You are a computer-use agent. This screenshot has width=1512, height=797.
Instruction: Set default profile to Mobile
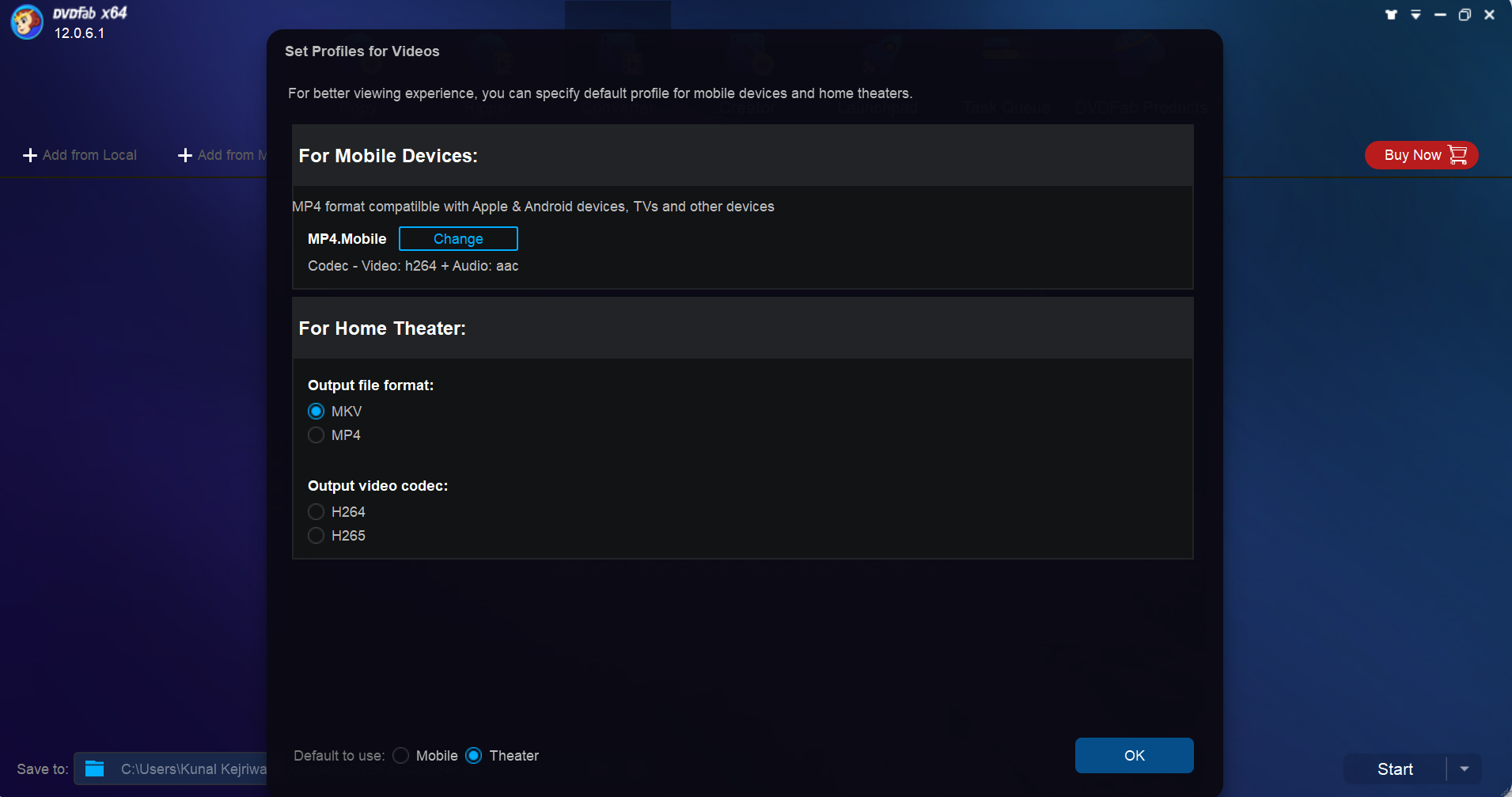401,756
